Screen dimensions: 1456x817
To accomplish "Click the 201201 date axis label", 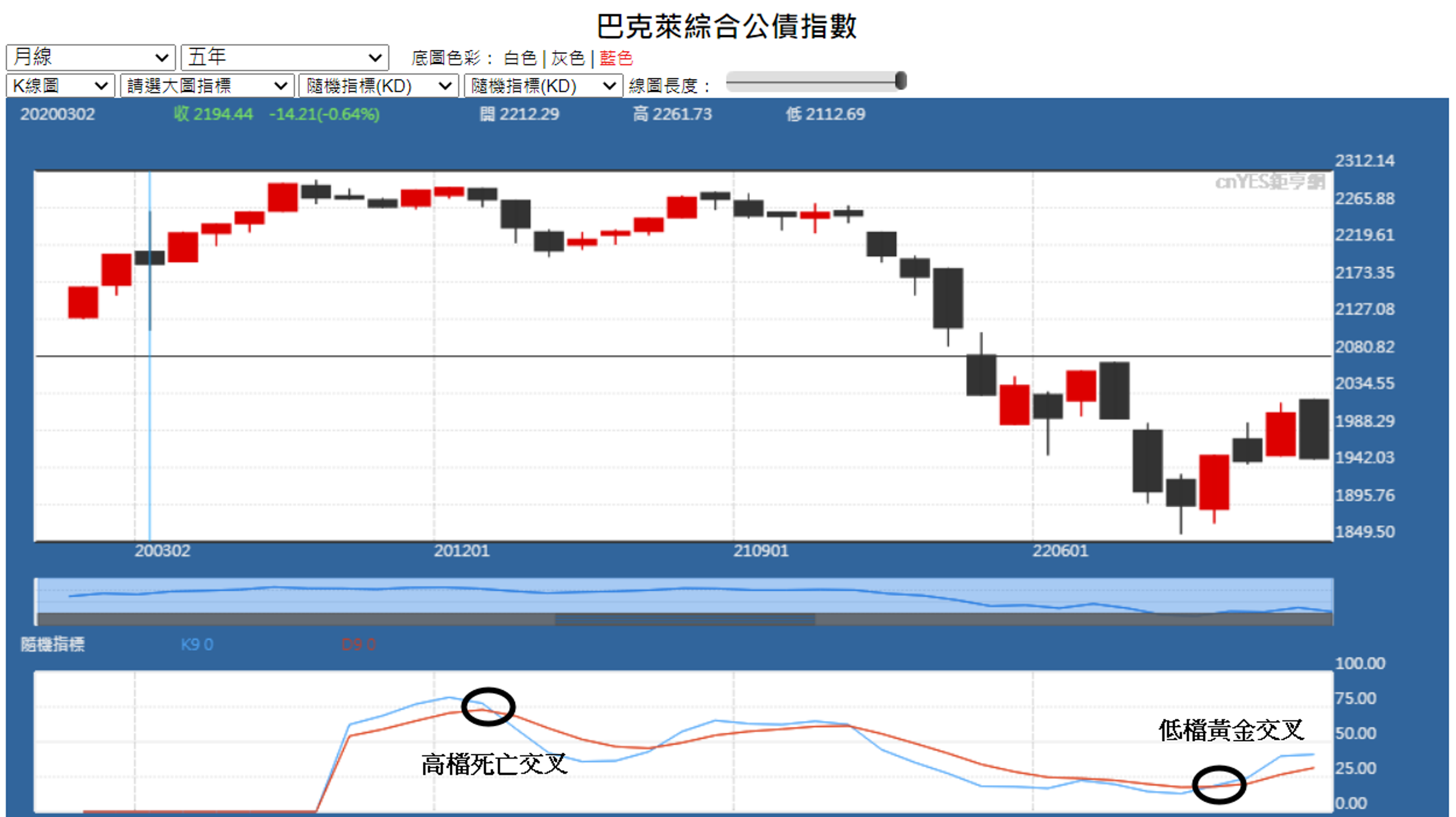I will pyautogui.click(x=461, y=551).
